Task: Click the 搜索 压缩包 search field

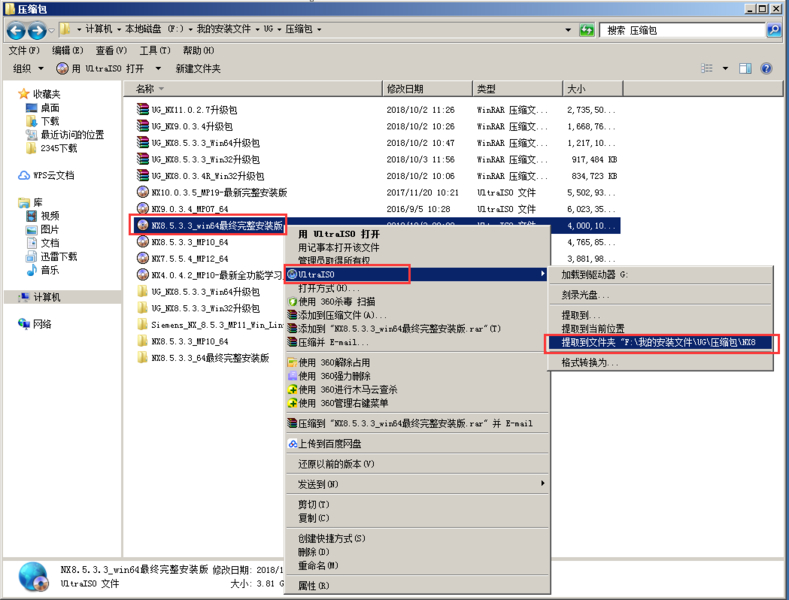Action: pyautogui.click(x=682, y=30)
